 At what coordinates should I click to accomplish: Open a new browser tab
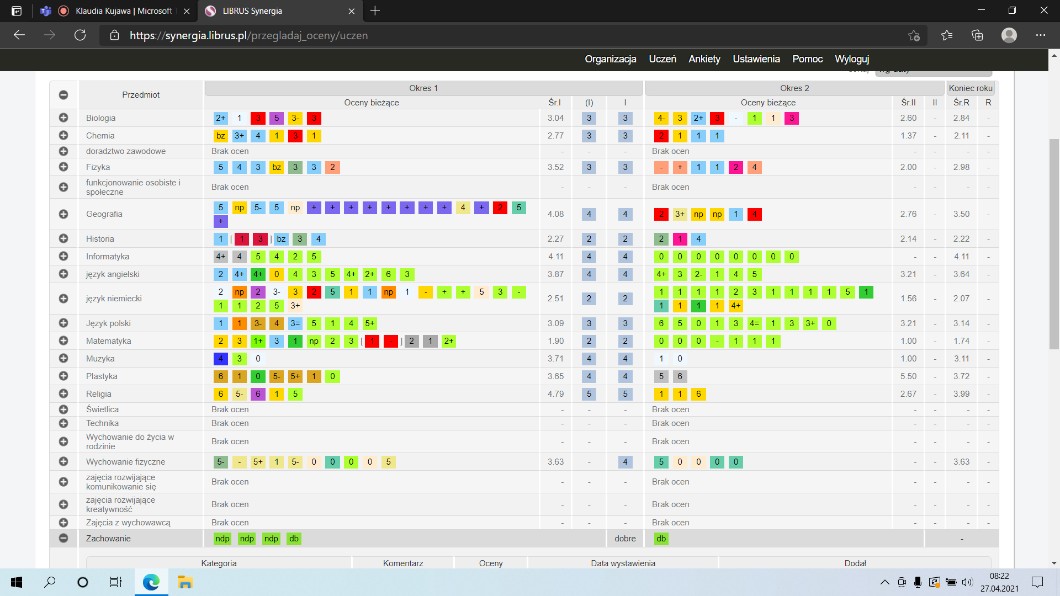point(375,11)
